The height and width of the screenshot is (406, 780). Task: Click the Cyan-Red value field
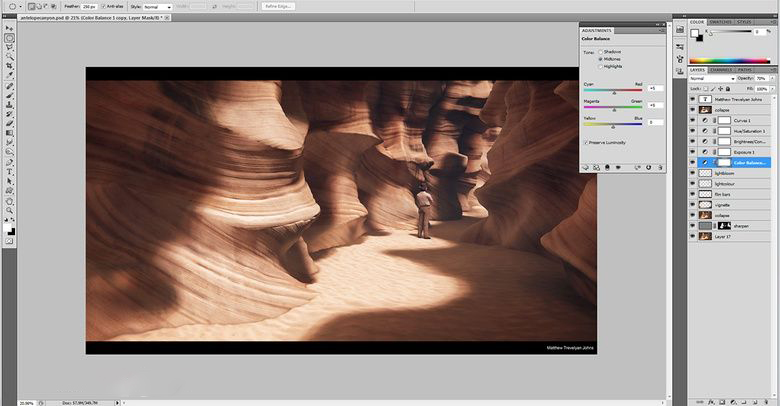pyautogui.click(x=655, y=88)
